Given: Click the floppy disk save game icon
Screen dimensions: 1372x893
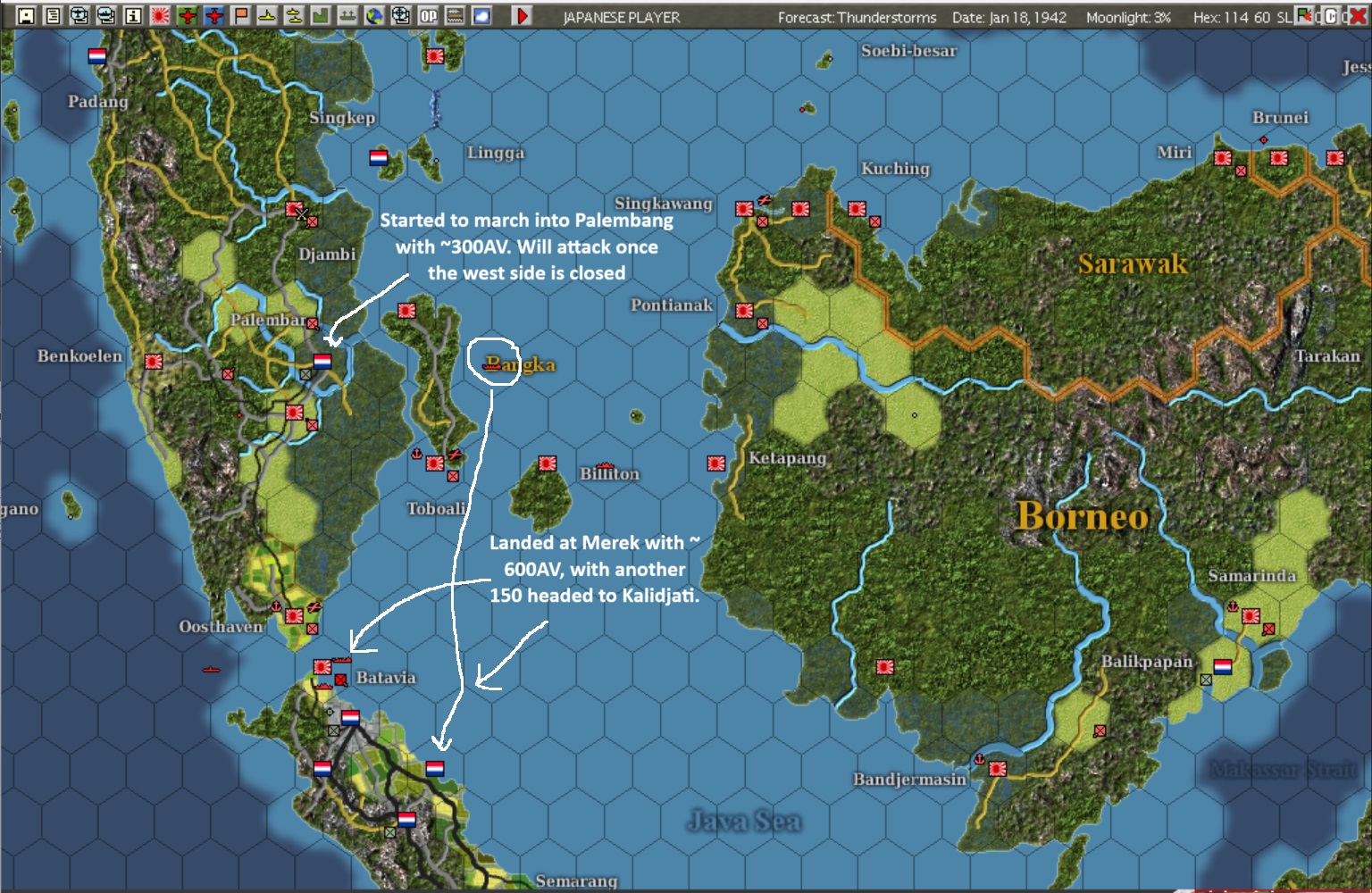Looking at the screenshot, I should tap(26, 15).
